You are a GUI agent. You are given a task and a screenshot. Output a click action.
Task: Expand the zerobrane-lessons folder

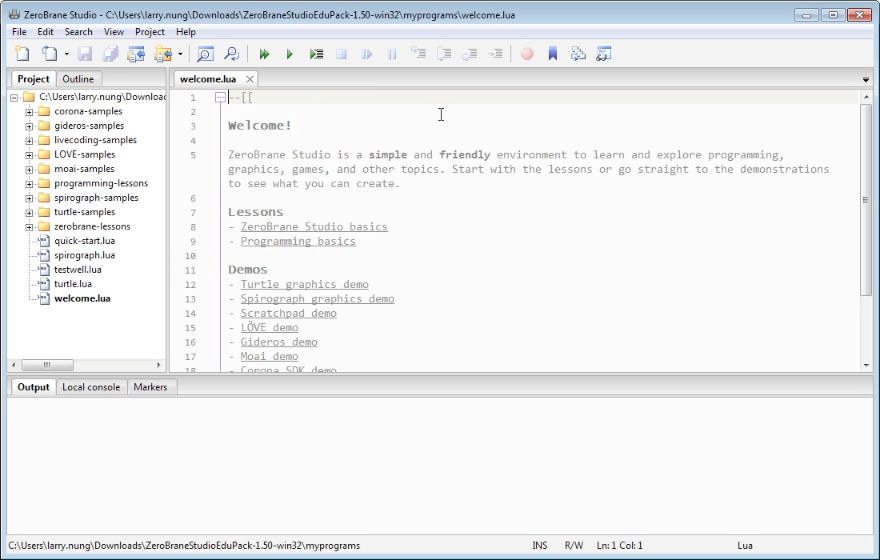(x=29, y=227)
